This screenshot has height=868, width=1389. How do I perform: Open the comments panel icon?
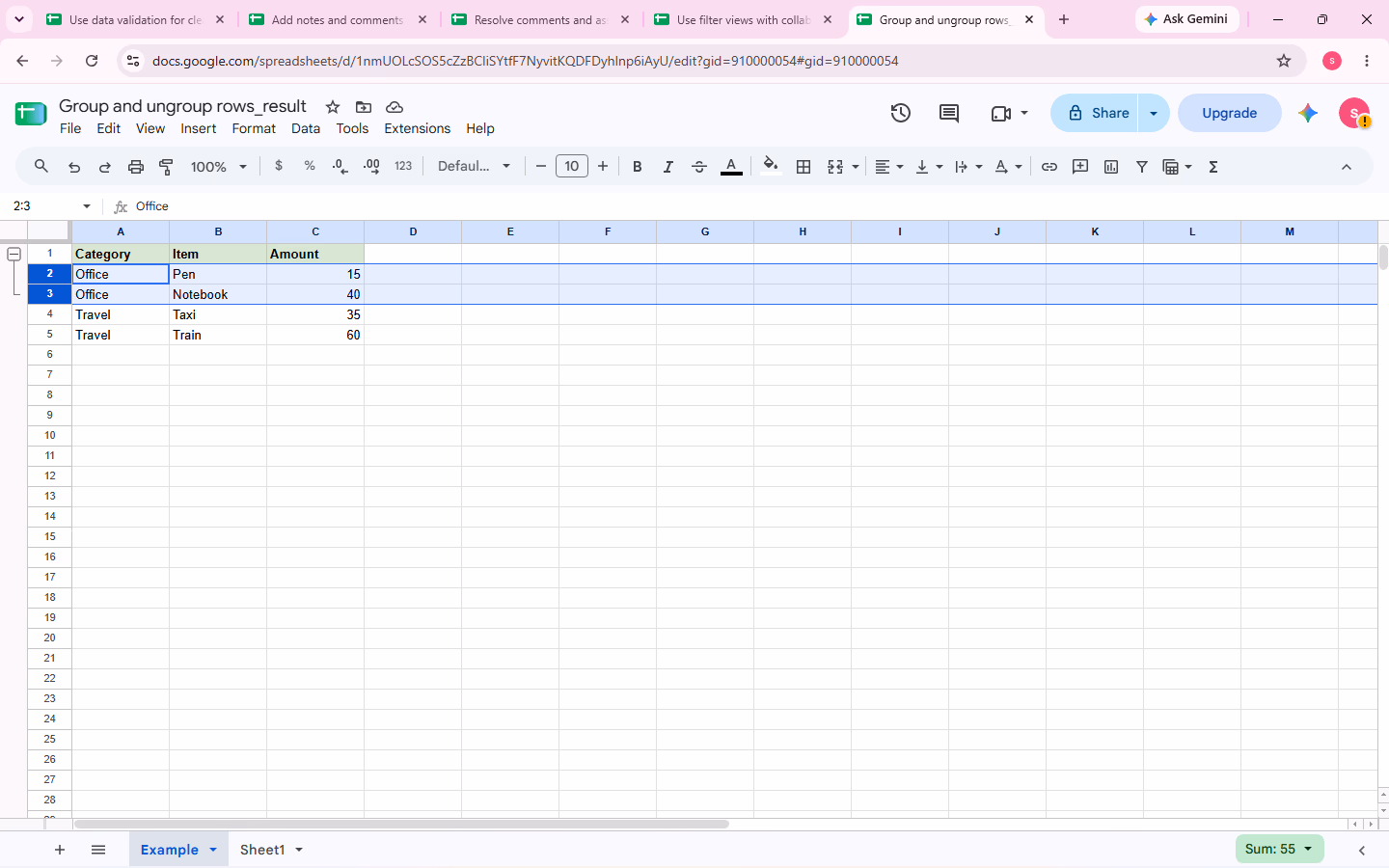[x=949, y=113]
